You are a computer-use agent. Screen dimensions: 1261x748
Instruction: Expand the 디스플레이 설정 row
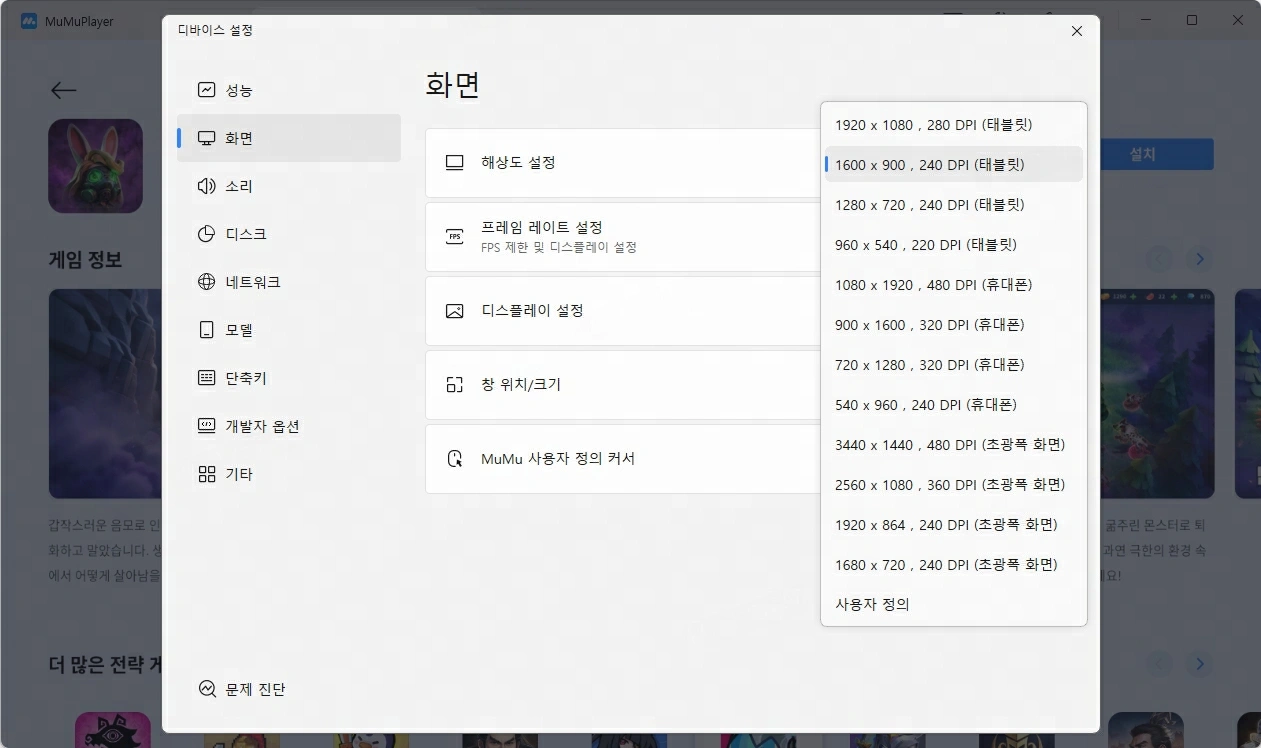(623, 311)
